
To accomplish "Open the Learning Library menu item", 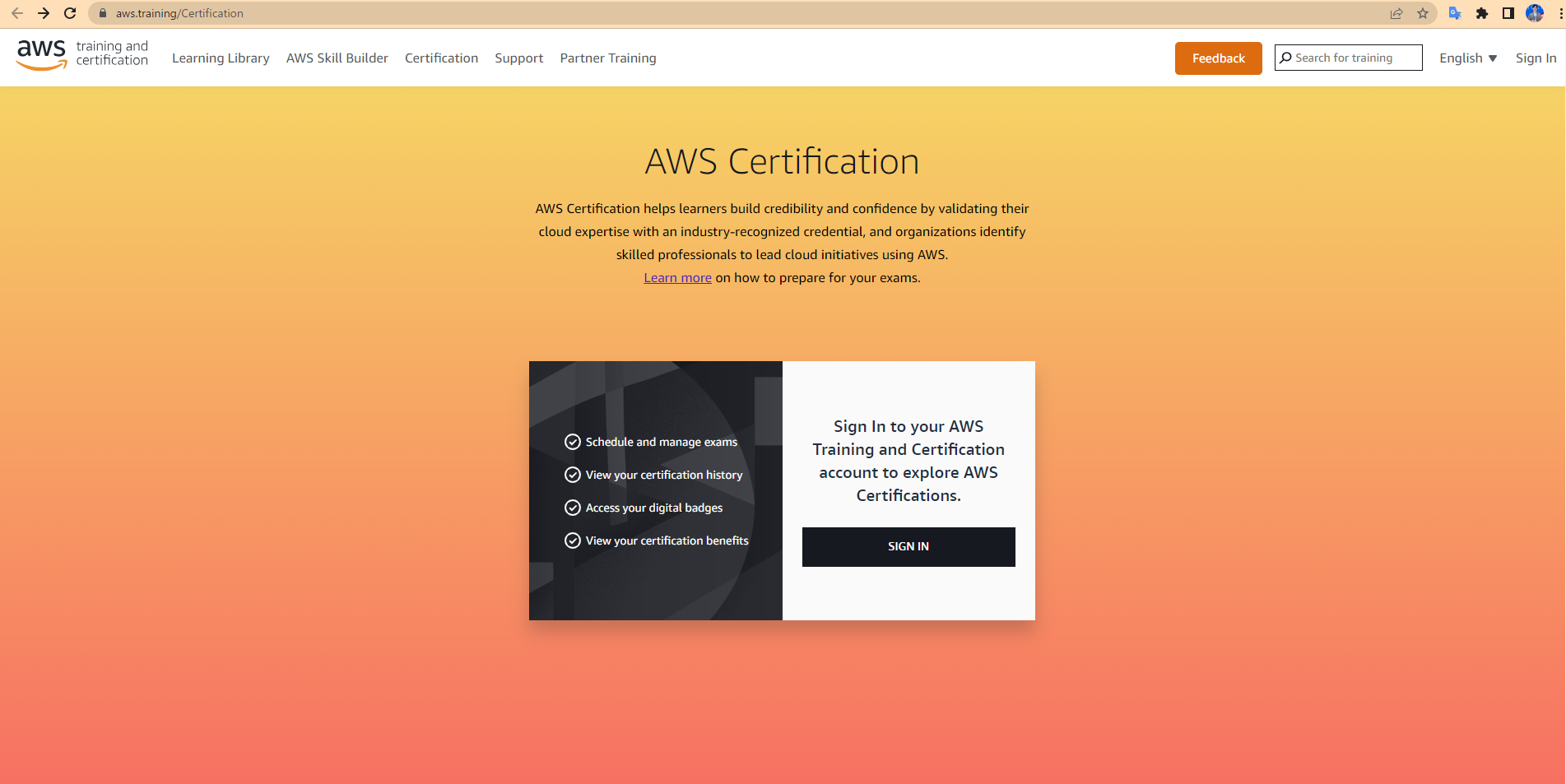I will point(221,58).
